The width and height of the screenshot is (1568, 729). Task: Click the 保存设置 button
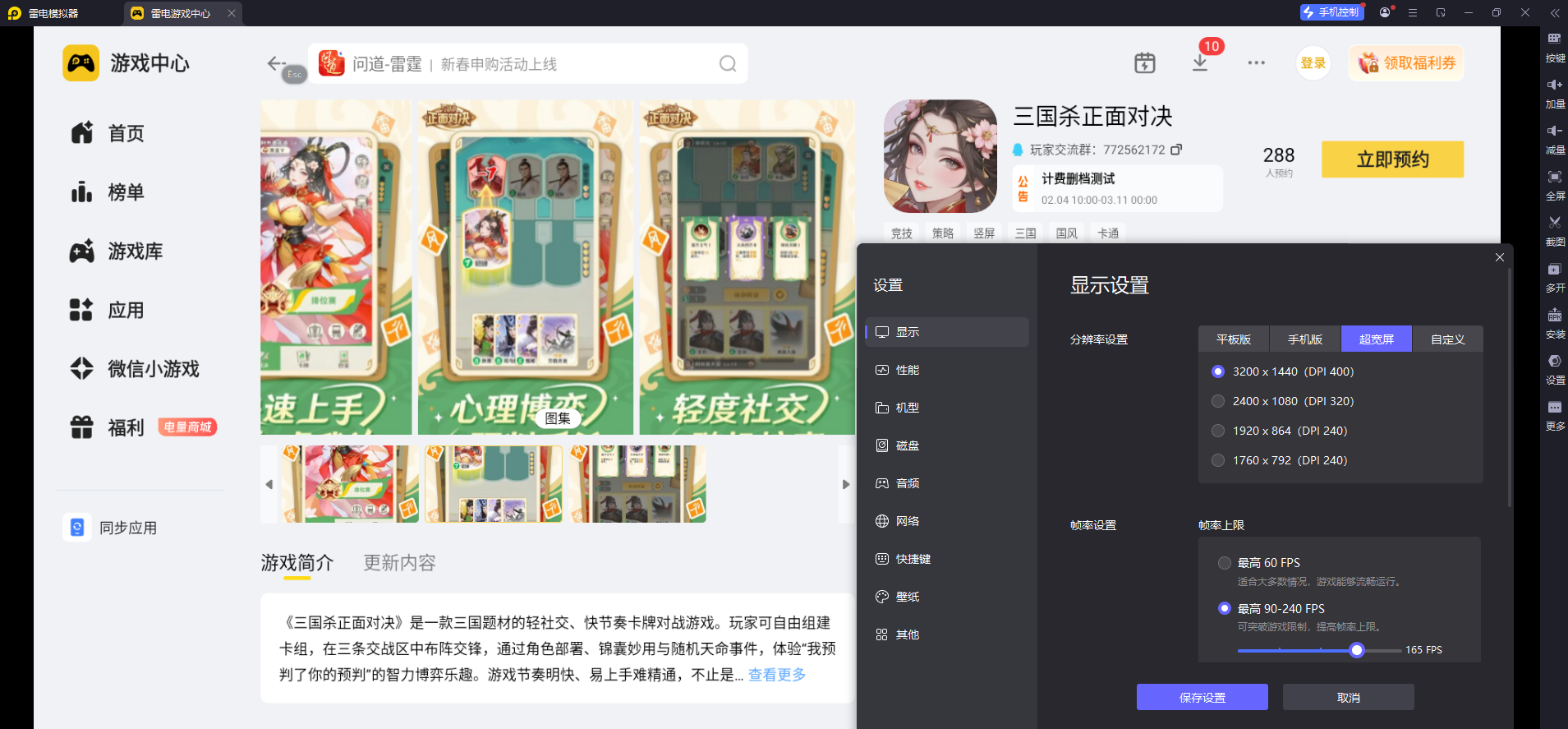[1202, 697]
